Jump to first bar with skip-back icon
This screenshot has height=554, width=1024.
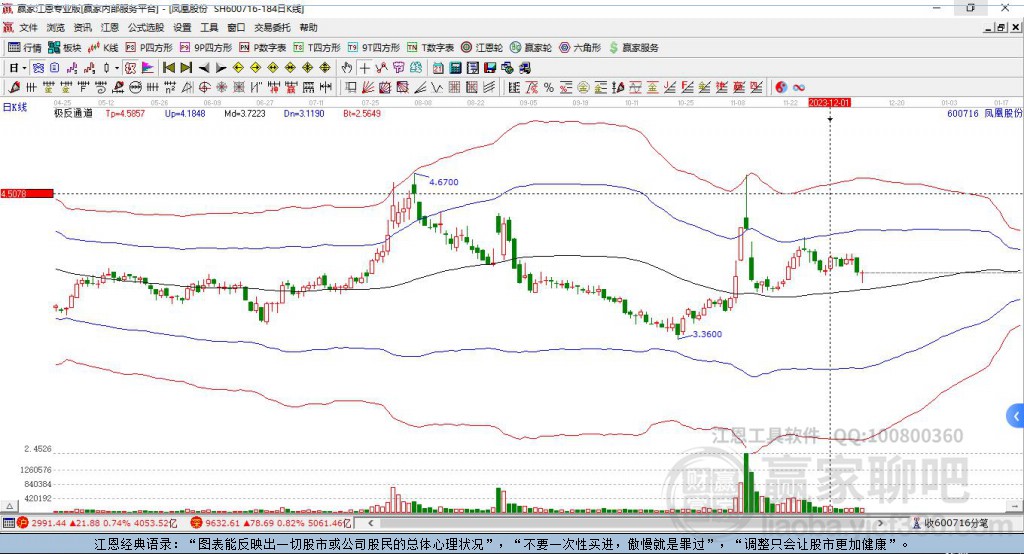168,67
